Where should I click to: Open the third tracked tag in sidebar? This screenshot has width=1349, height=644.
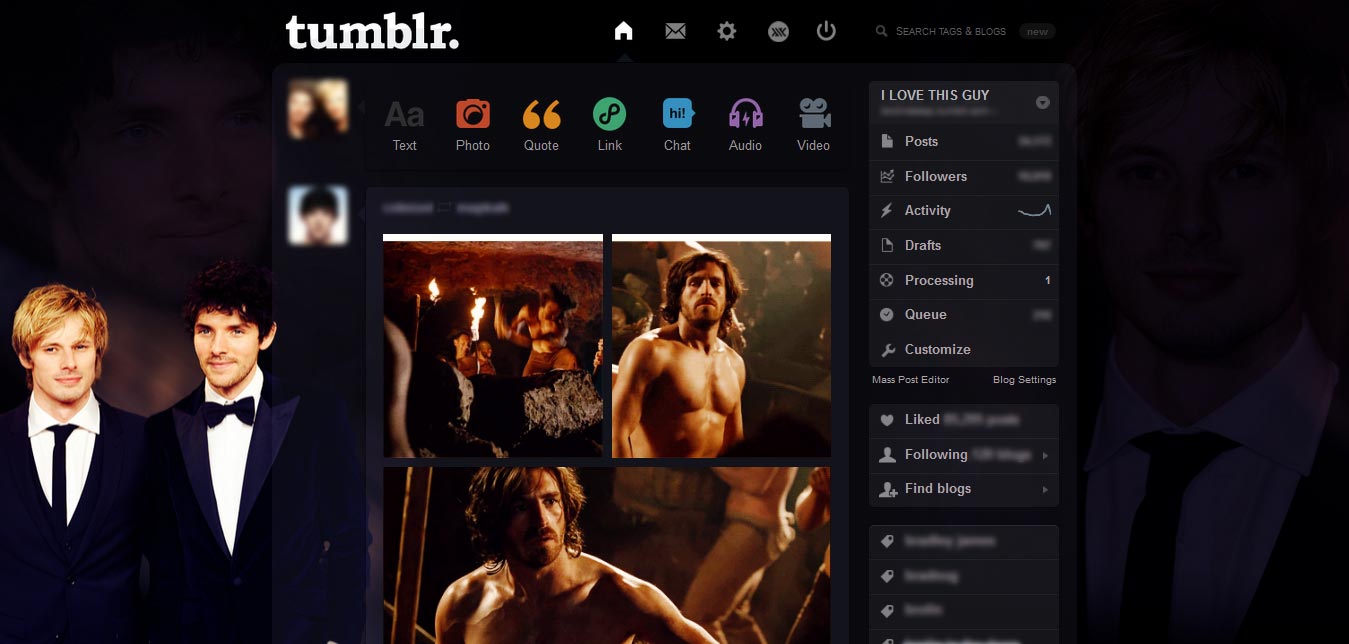964,611
